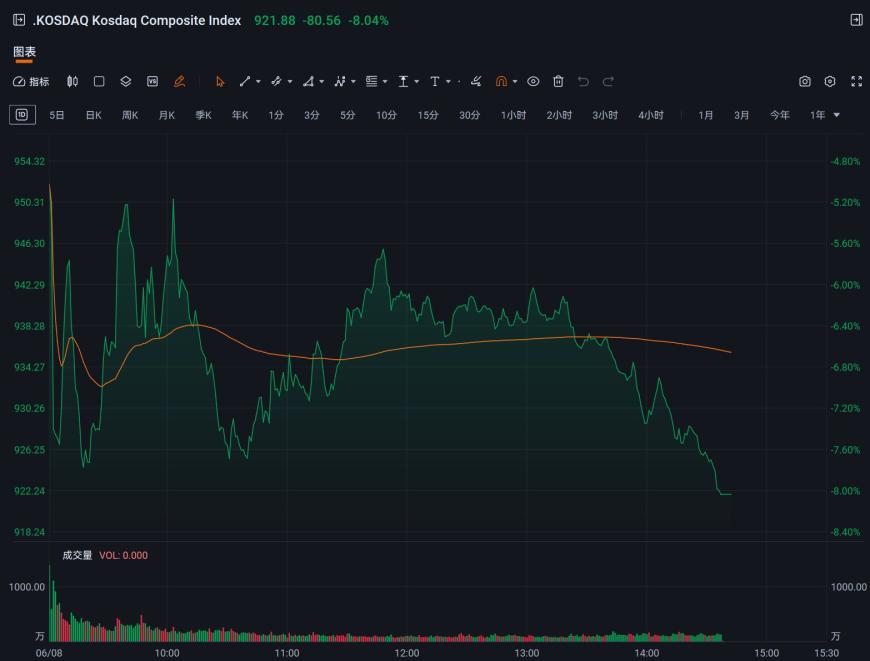Expand the measure tool dropdown
This screenshot has height=661, width=870.
pyautogui.click(x=417, y=82)
